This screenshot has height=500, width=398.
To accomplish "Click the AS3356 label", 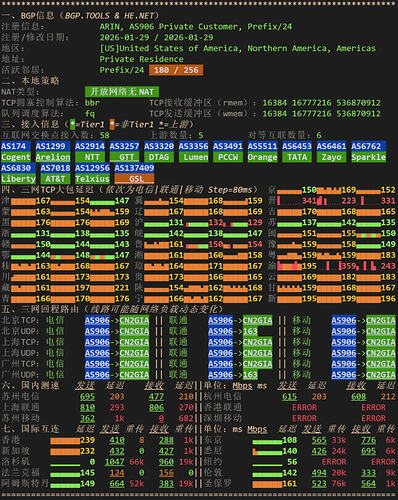I will 193,146.
